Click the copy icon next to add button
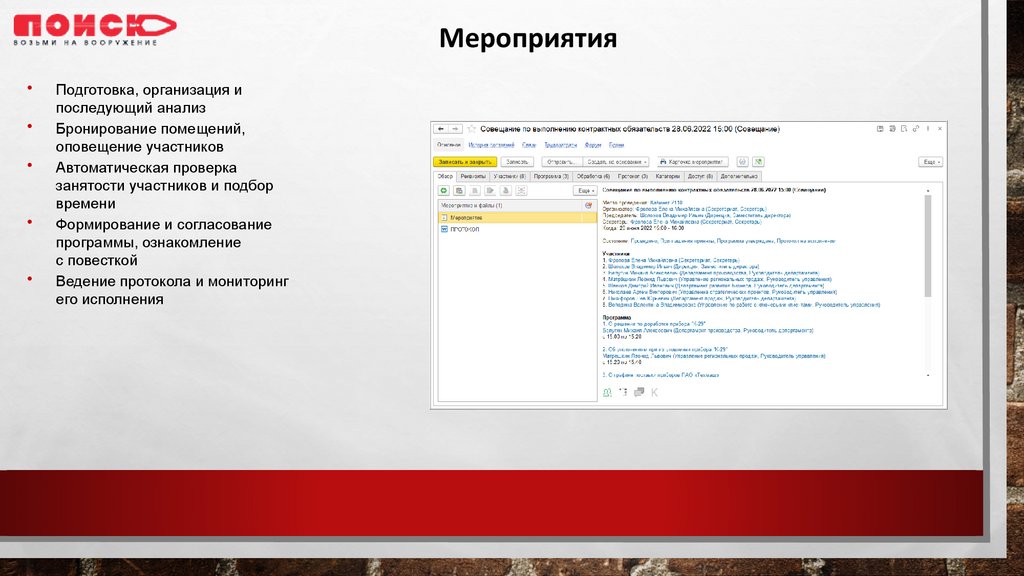 (459, 191)
